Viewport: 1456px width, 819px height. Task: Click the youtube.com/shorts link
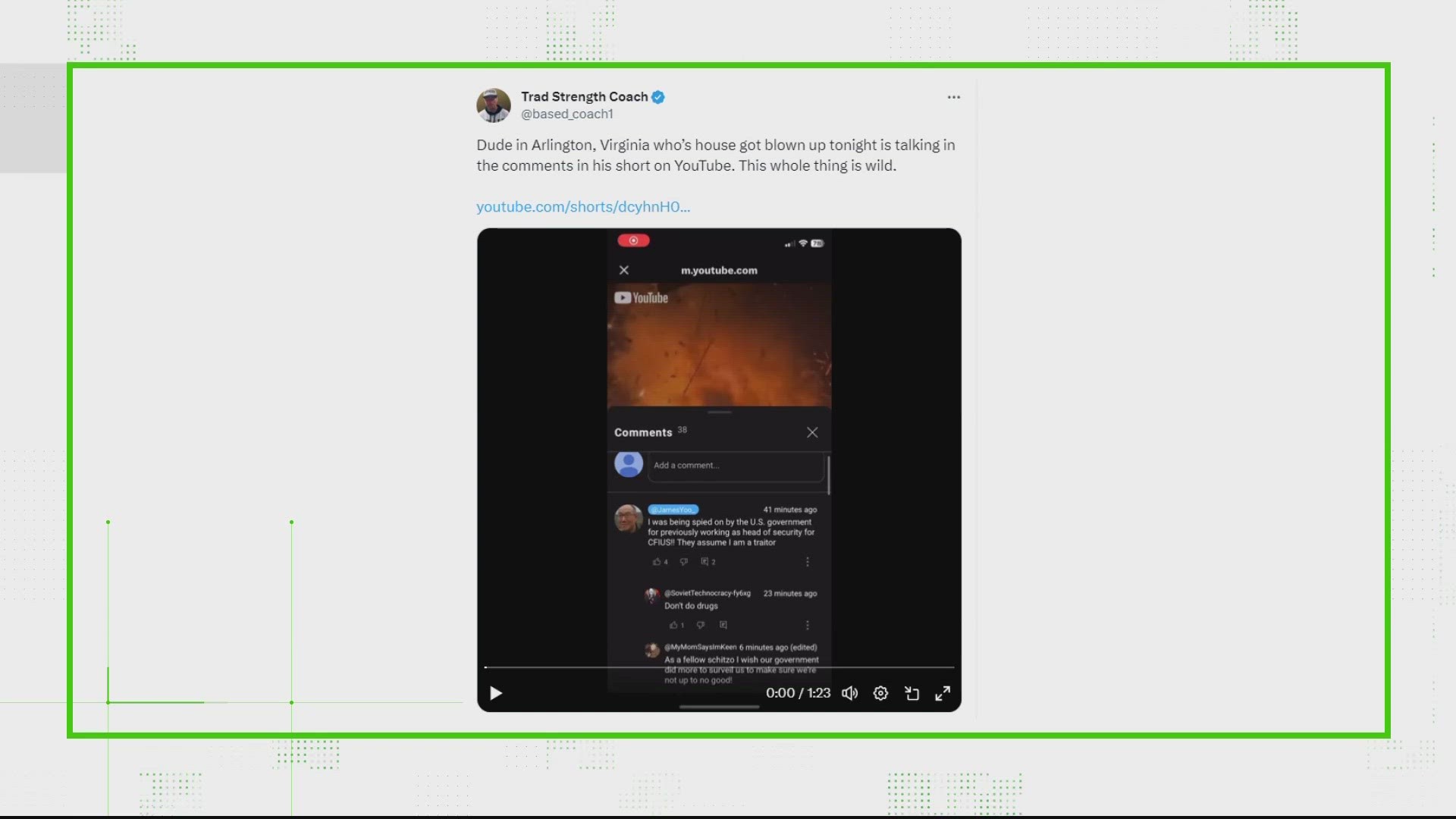583,206
